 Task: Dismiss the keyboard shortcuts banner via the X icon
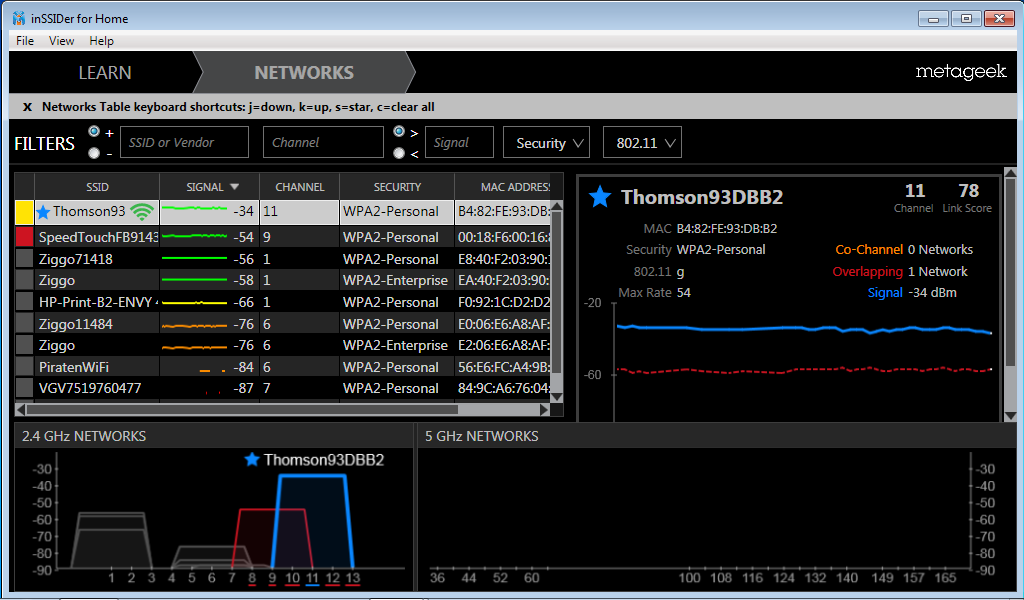(x=26, y=106)
